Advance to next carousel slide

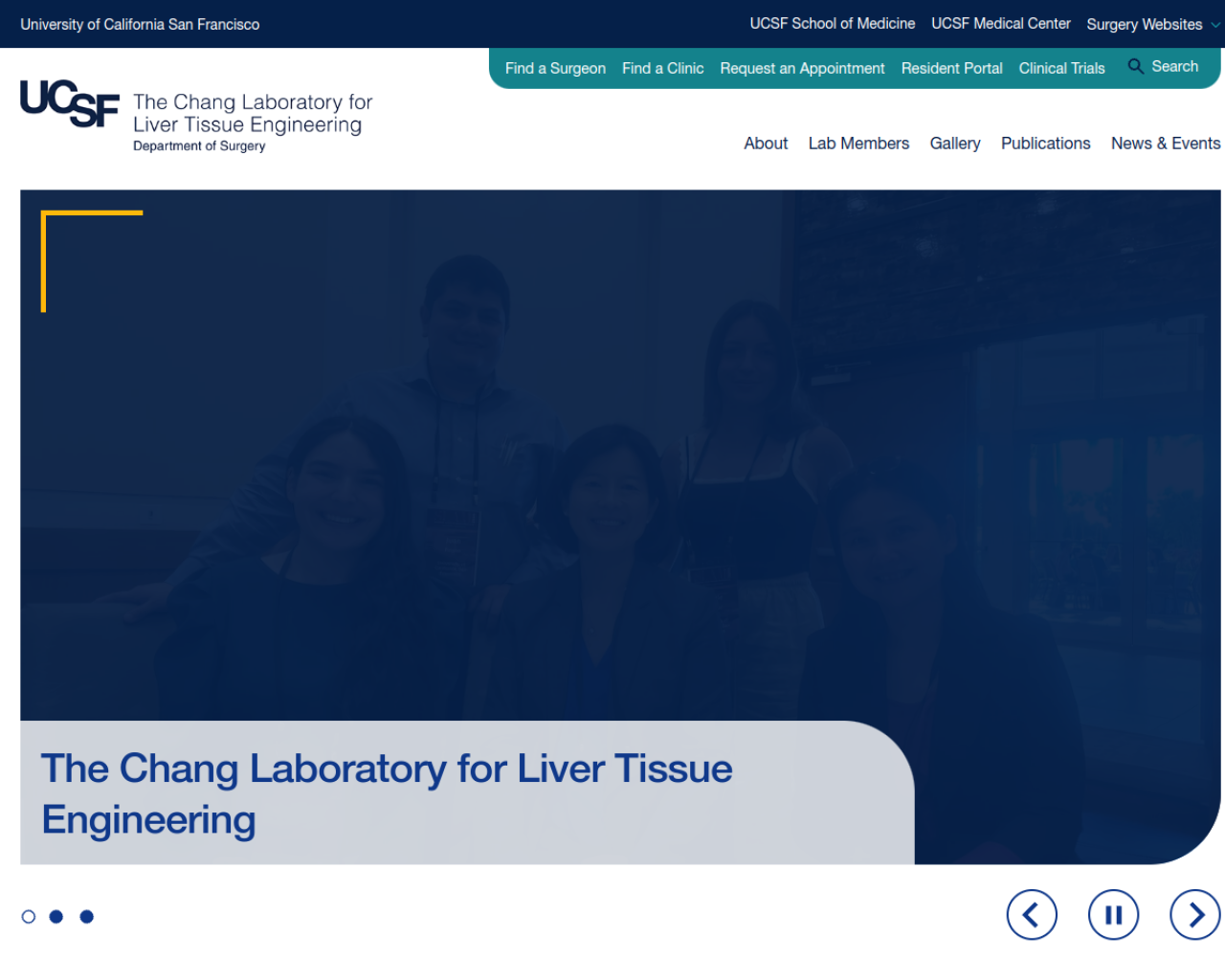point(1195,915)
